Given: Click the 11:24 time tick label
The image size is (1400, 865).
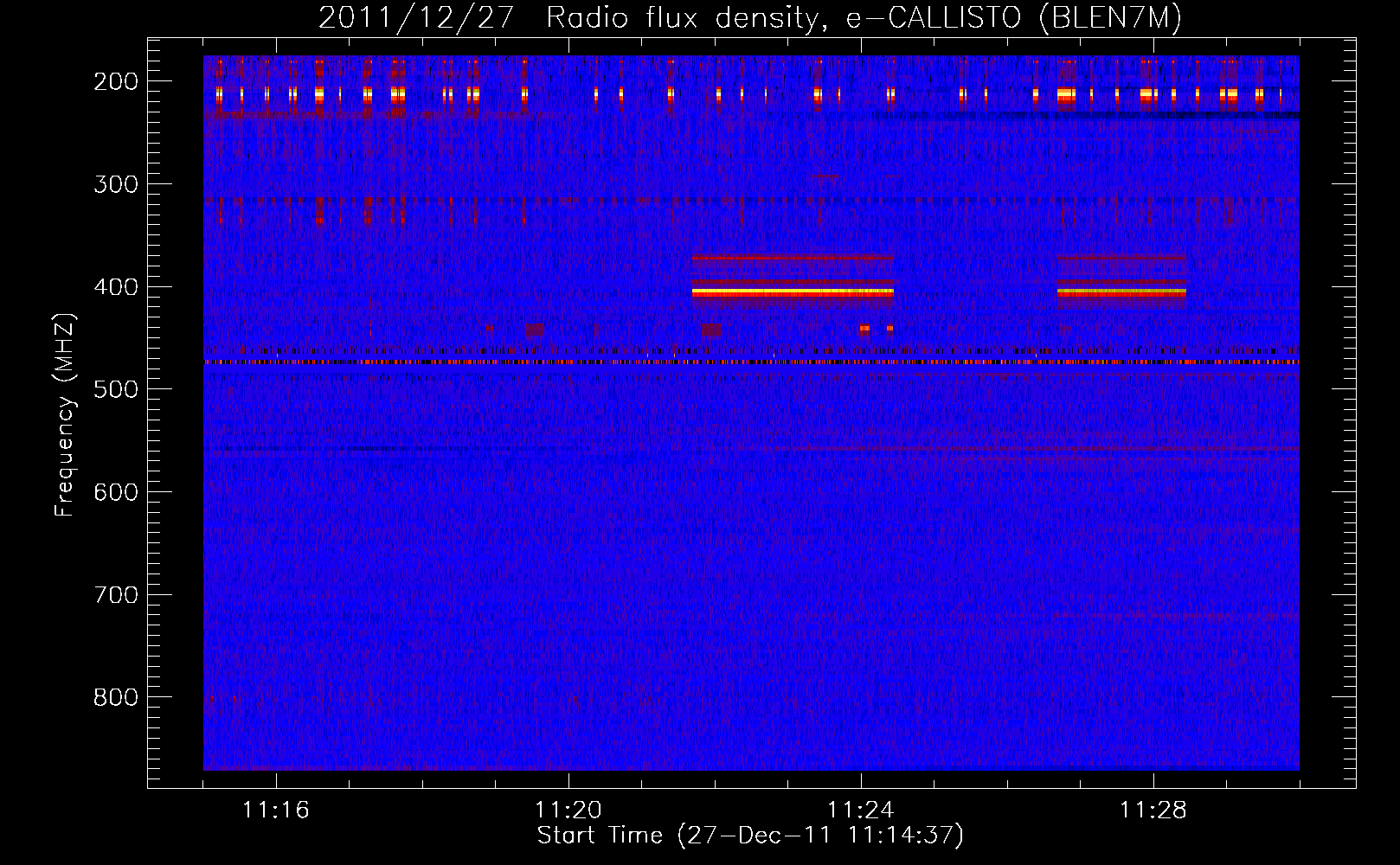Looking at the screenshot, I should click(861, 811).
